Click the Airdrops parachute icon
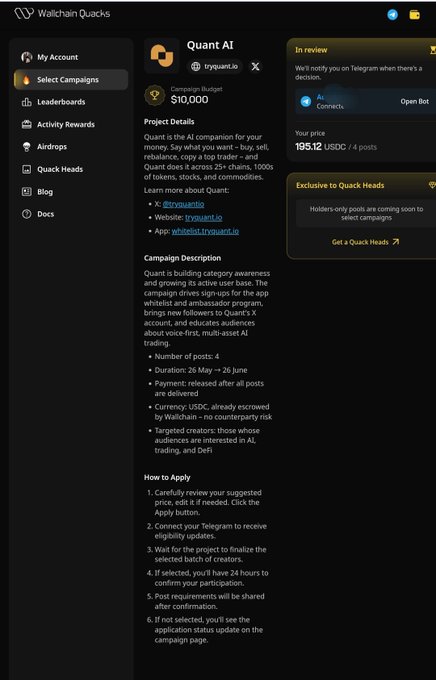 pos(26,147)
